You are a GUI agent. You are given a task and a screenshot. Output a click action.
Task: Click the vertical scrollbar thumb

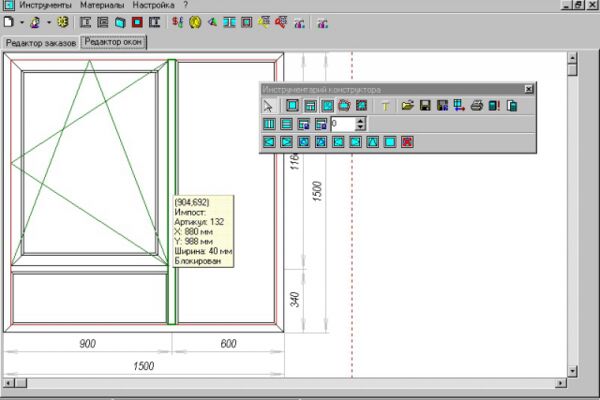(x=572, y=70)
